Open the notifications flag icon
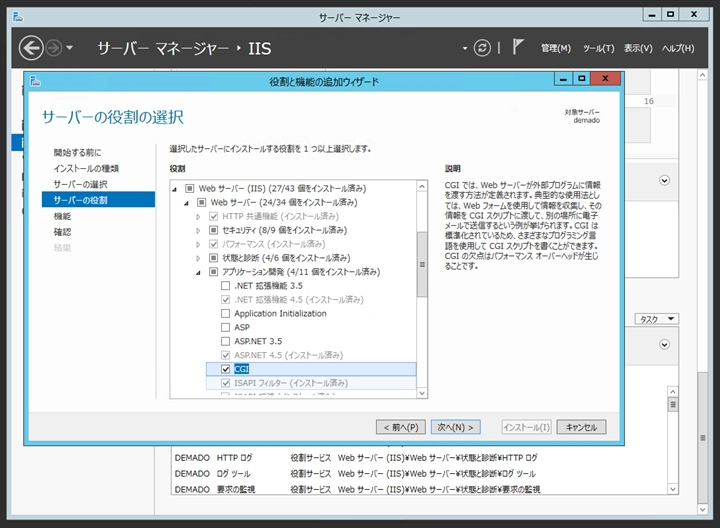720x528 pixels. [518, 47]
